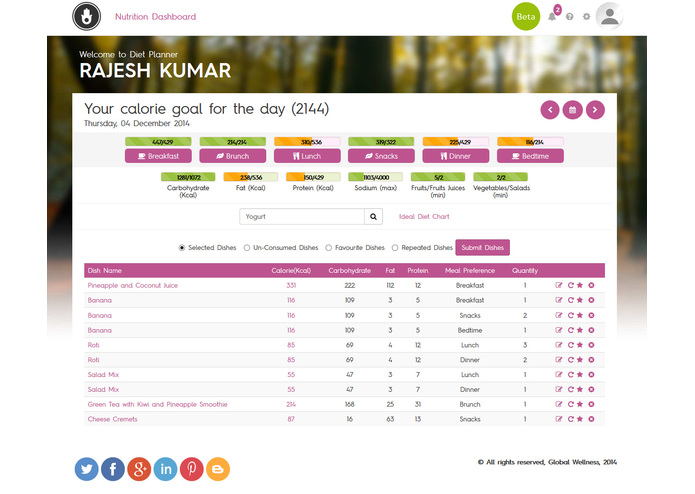Open the Snacks meal tab
Screen dimensions: 695x494
381,156
